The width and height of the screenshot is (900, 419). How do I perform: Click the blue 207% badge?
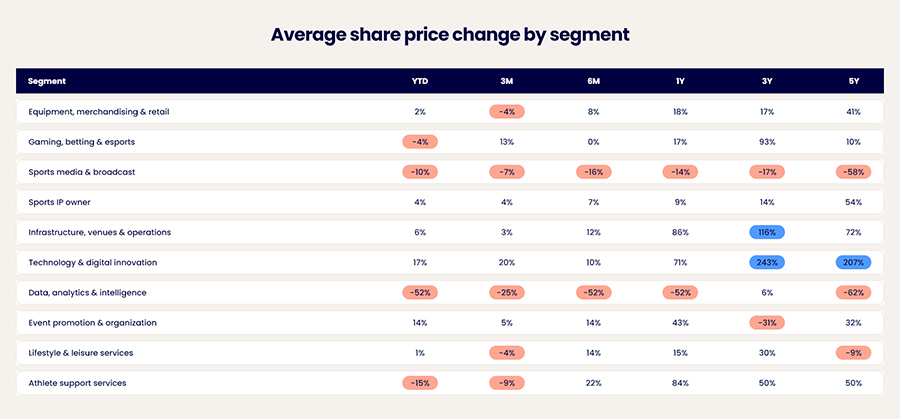854,262
